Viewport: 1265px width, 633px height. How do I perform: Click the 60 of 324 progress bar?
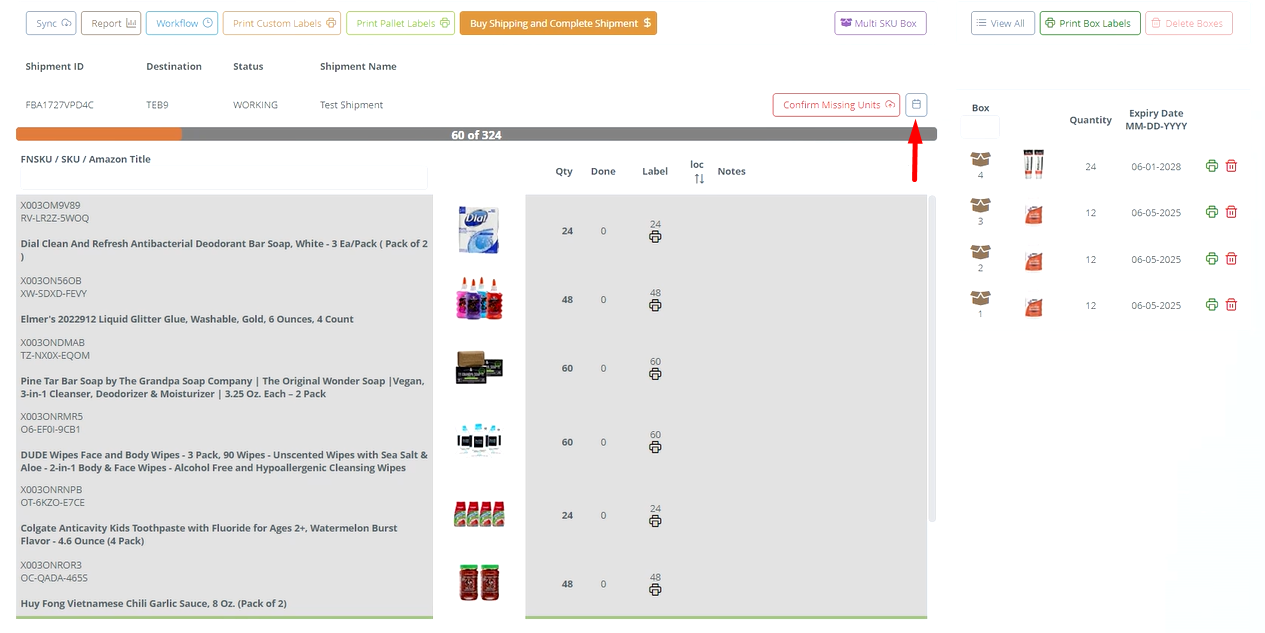tap(476, 133)
